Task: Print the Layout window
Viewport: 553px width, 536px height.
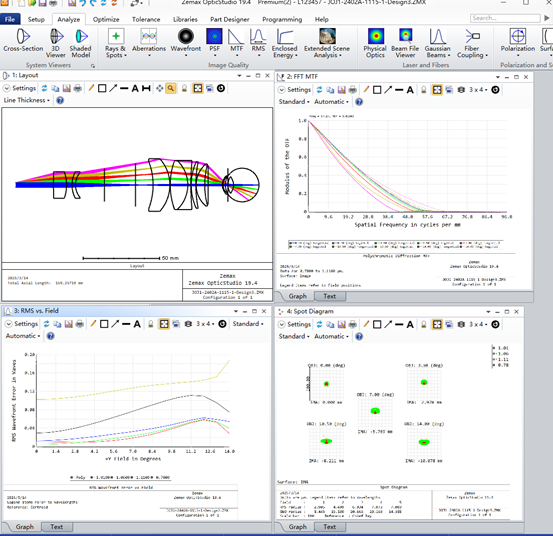Action: (x=78, y=88)
